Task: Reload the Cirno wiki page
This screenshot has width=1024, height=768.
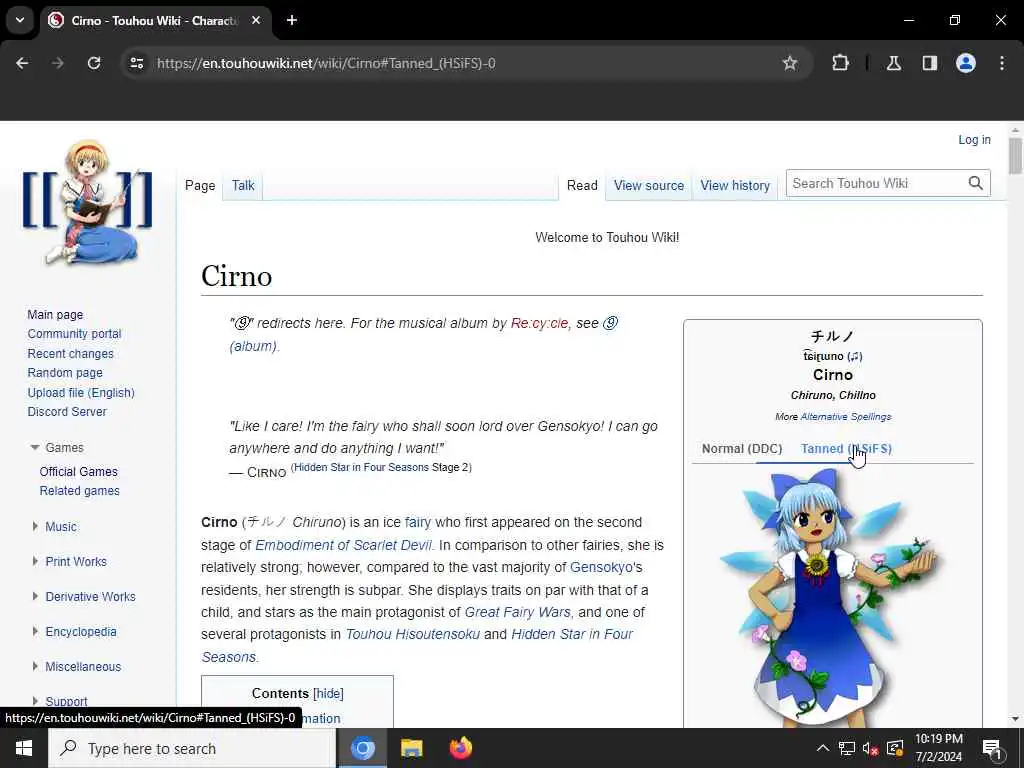Action: point(94,63)
